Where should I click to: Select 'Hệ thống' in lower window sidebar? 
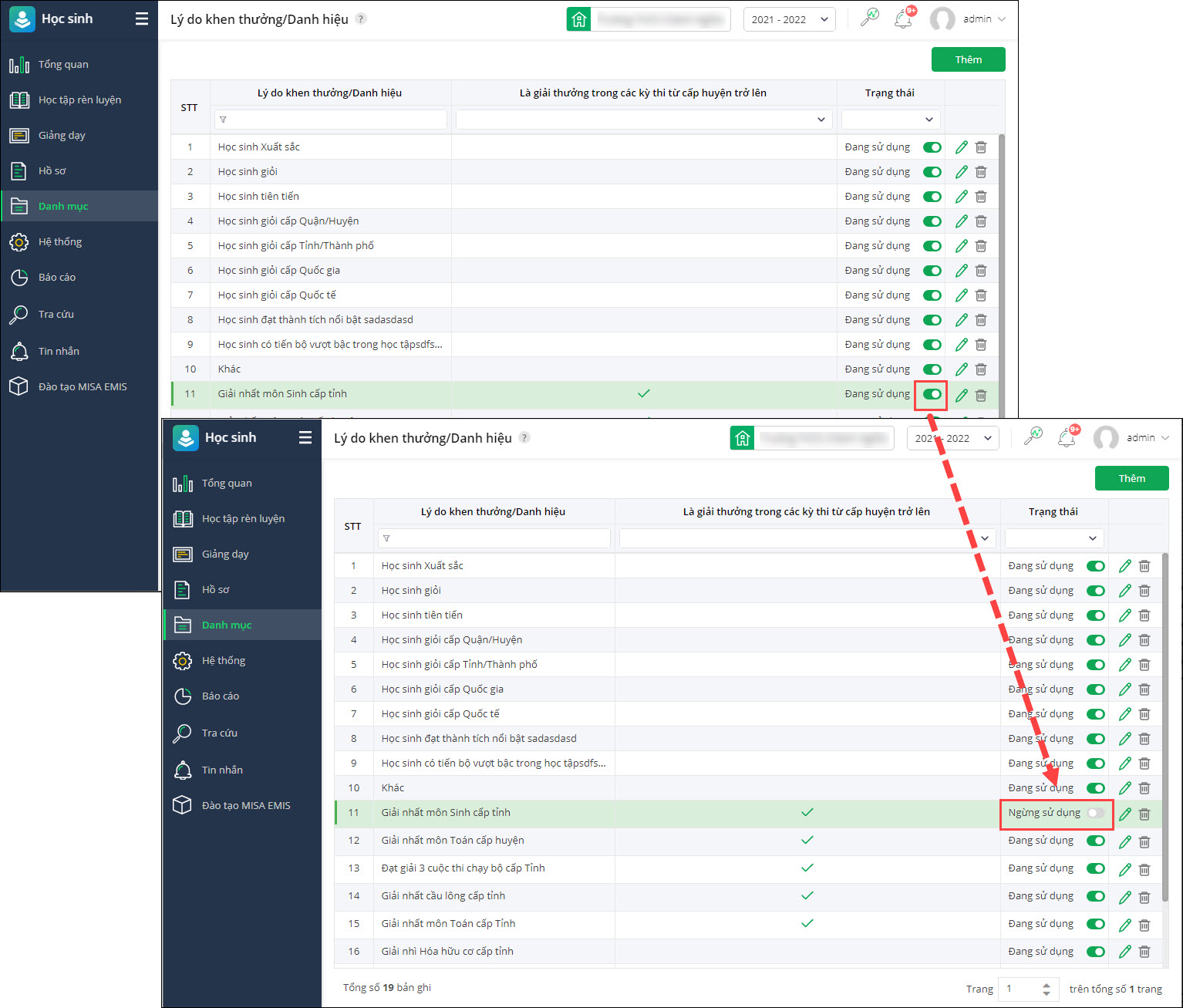point(242,661)
